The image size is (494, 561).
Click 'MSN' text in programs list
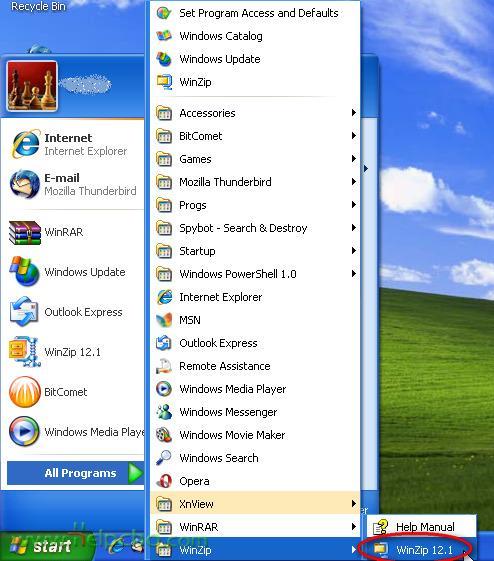coord(190,320)
